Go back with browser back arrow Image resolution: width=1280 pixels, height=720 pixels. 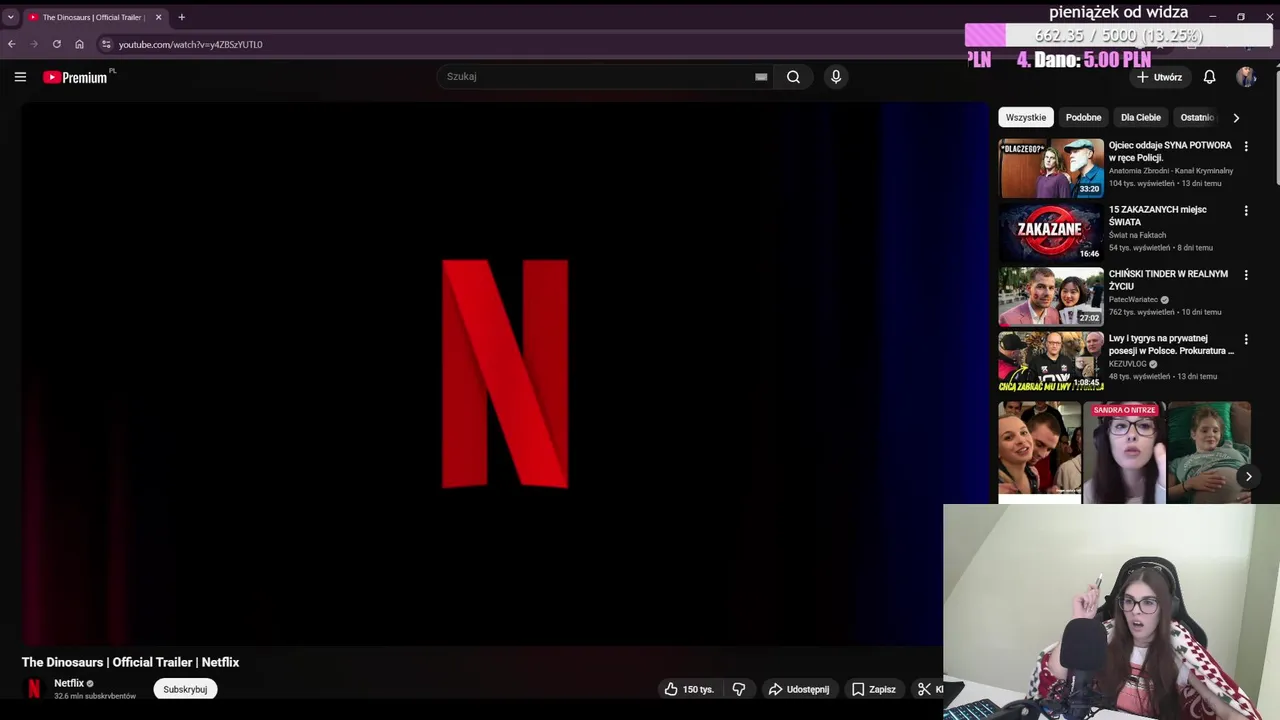[x=12, y=44]
